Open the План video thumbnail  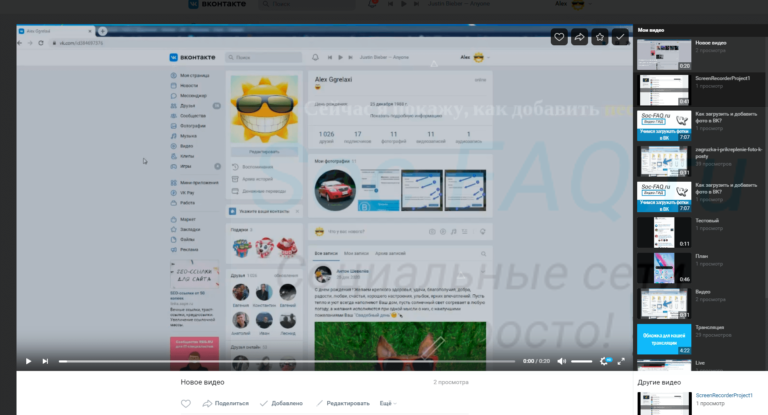point(664,268)
